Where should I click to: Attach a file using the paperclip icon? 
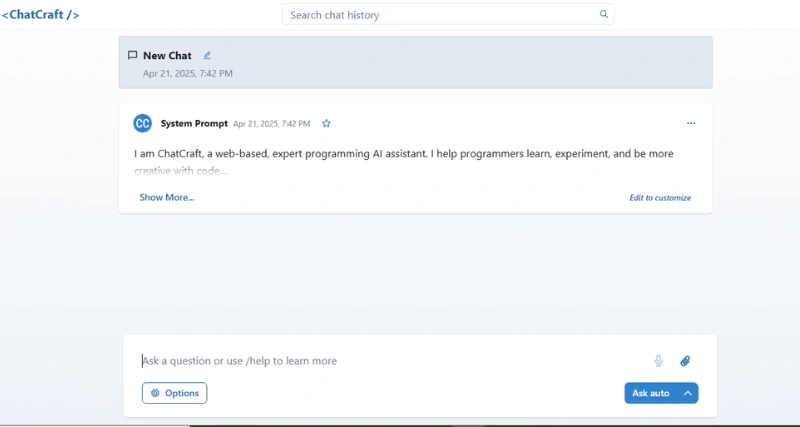[685, 361]
